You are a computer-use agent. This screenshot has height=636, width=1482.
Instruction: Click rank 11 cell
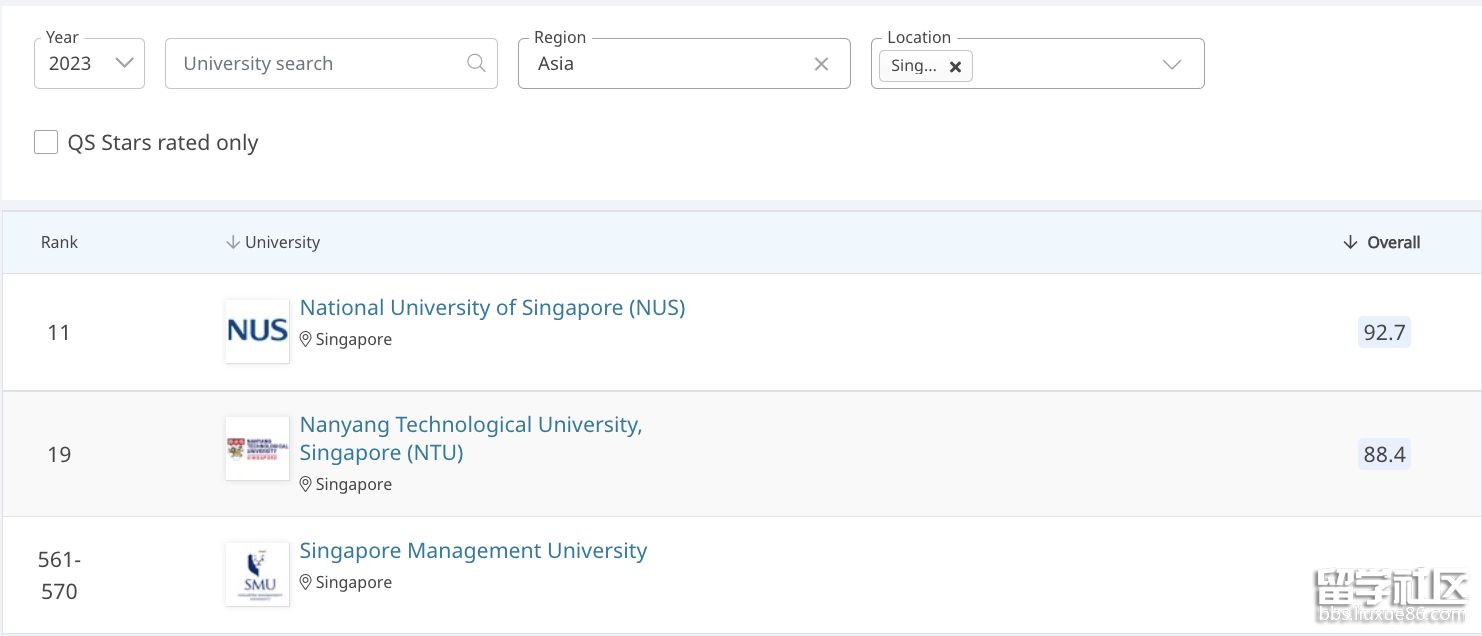click(59, 332)
